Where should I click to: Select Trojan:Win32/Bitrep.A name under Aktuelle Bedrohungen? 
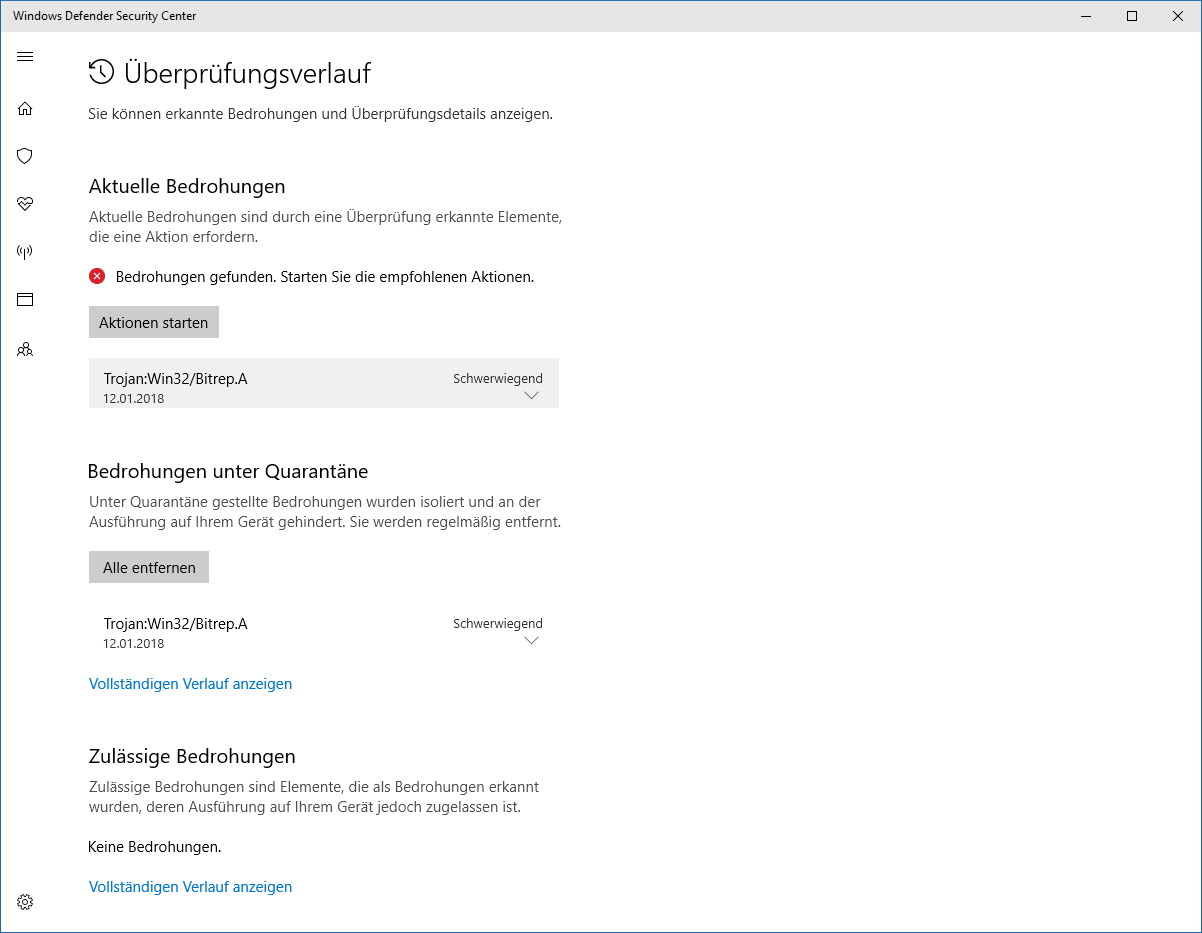175,378
